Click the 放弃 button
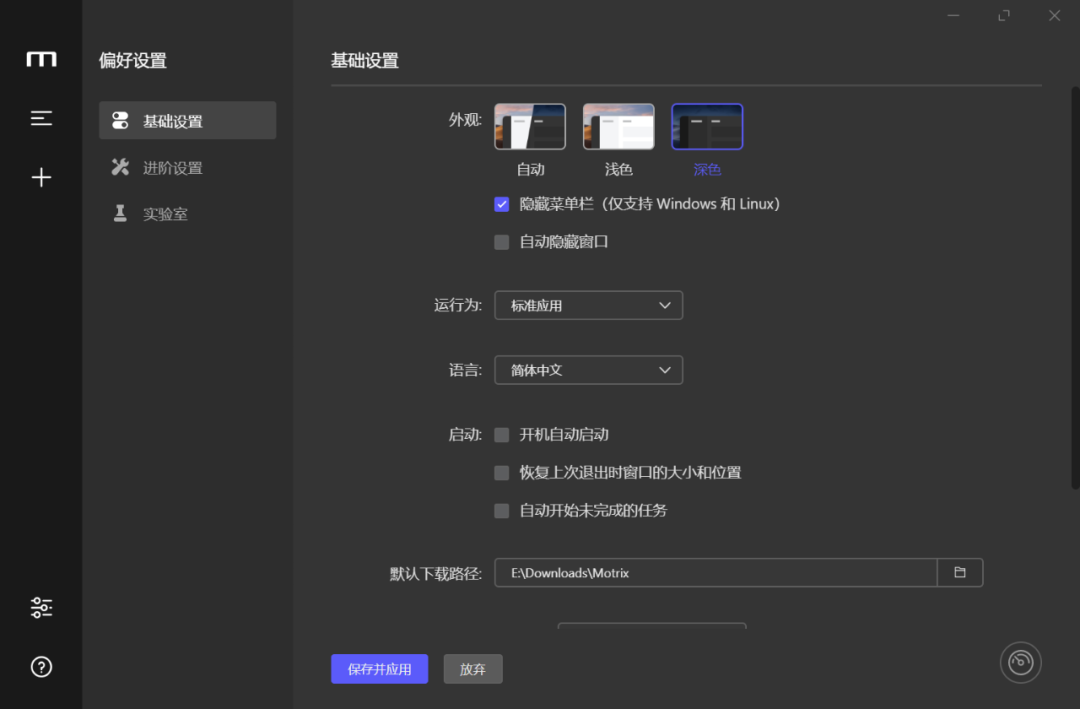This screenshot has width=1080, height=709. pyautogui.click(x=472, y=669)
